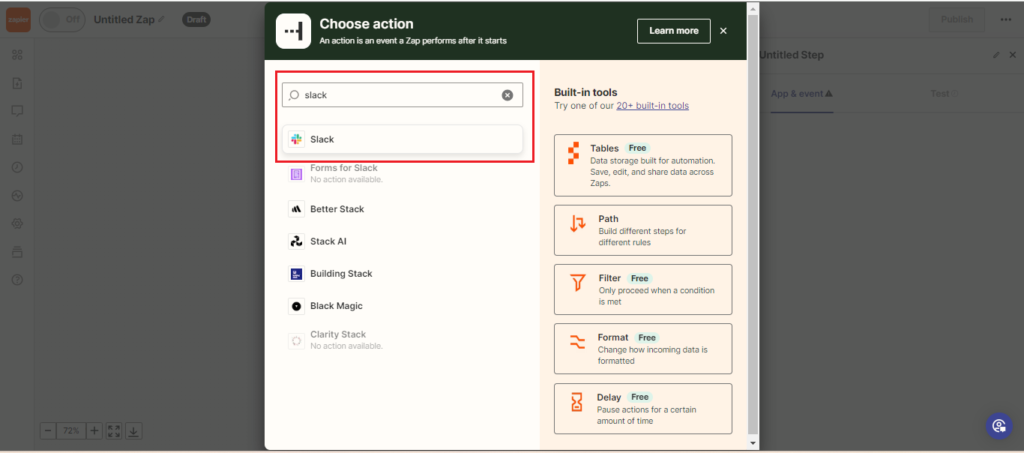Open the help chat bubble button
Image resolution: width=1024 pixels, height=453 pixels.
(x=999, y=426)
